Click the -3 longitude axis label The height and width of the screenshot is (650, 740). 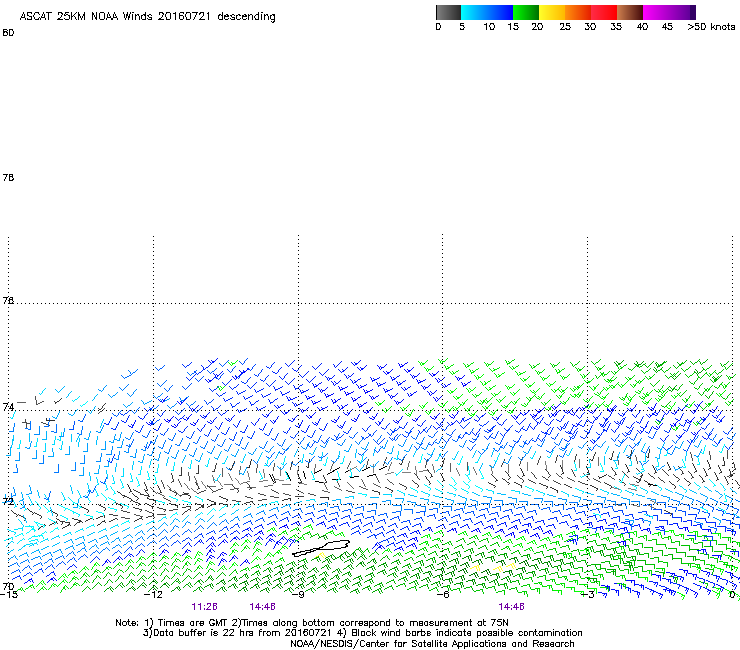[587, 595]
